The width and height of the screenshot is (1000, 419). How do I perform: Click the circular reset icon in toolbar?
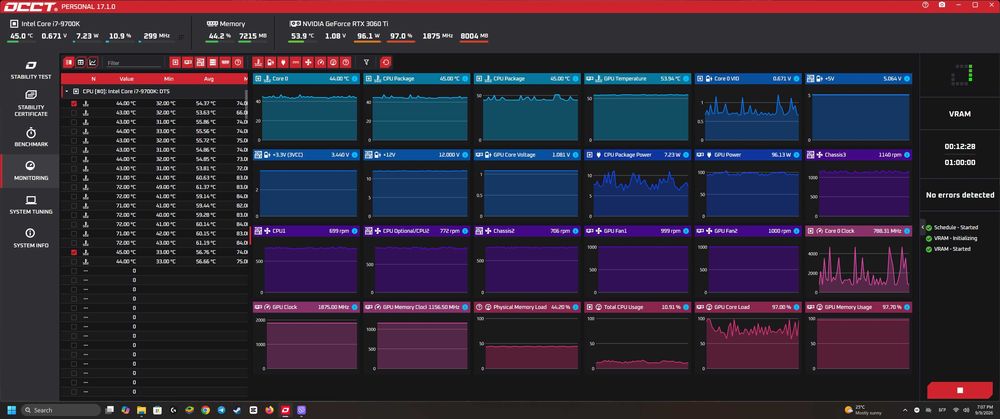click(x=385, y=62)
